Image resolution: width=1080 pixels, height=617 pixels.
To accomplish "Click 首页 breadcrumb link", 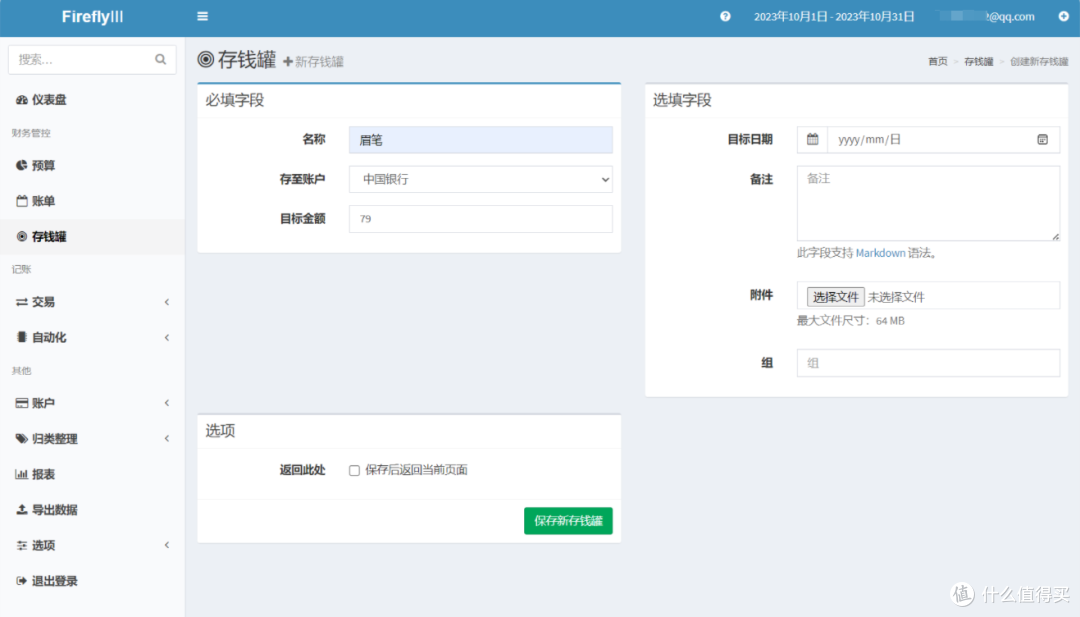I will click(x=937, y=61).
